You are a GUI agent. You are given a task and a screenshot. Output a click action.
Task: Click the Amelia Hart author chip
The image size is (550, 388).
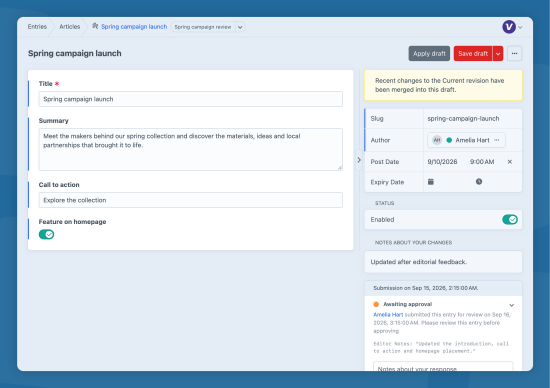click(466, 140)
